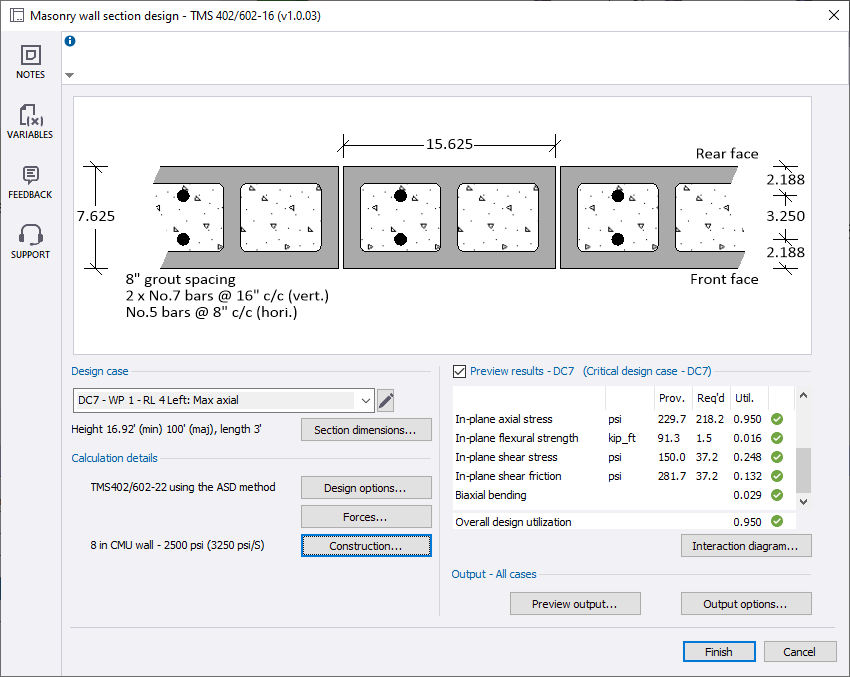Show the Interaction diagram
This screenshot has height=677, width=850.
pyautogui.click(x=746, y=546)
